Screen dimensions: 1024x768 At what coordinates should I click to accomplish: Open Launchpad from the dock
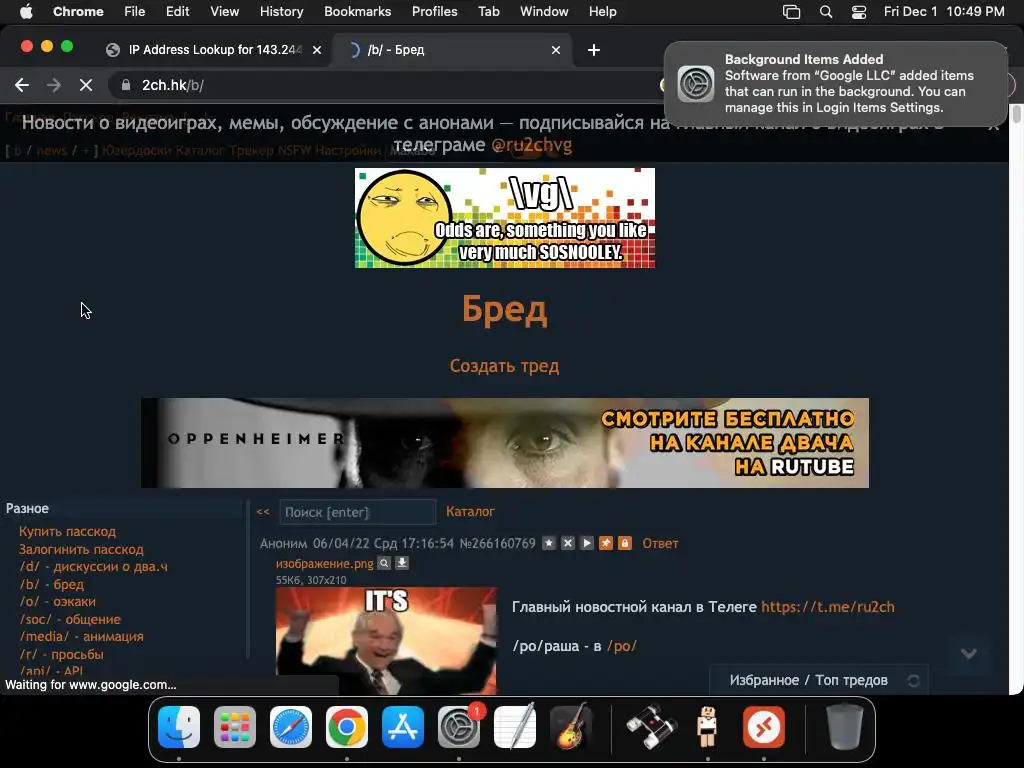coord(235,727)
